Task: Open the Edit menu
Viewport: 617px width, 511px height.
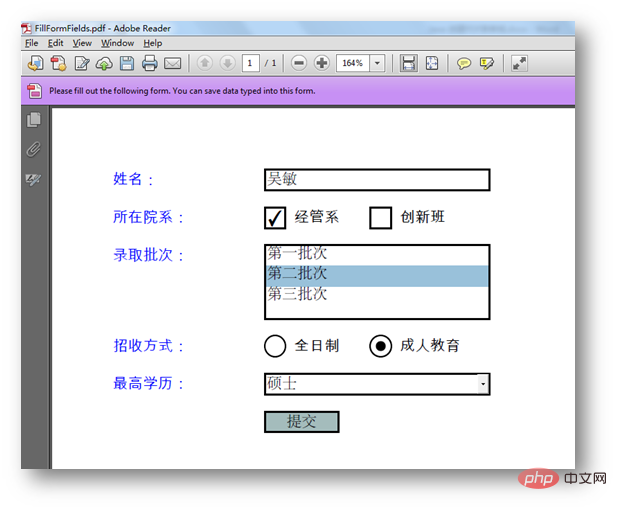Action: point(55,43)
